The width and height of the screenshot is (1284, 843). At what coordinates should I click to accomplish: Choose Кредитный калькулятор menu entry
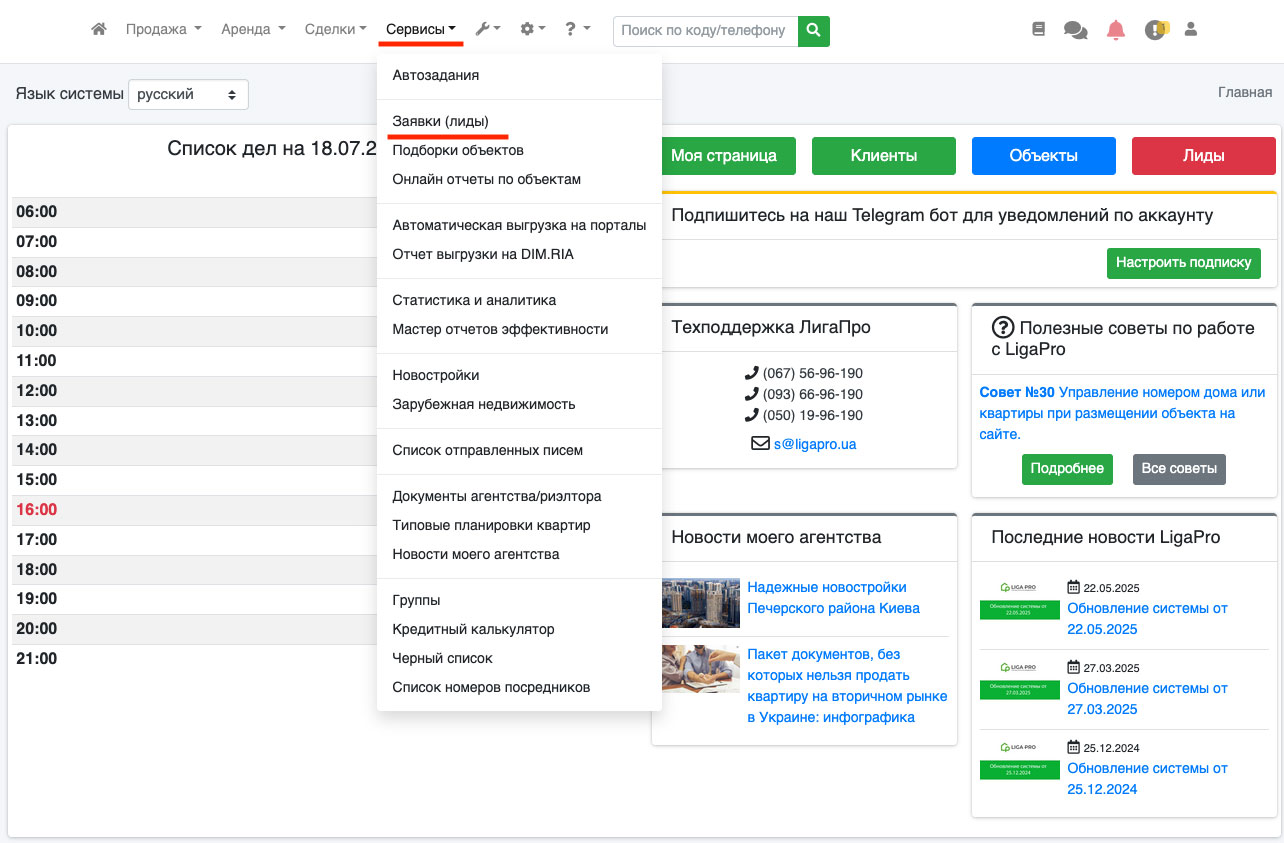click(x=473, y=629)
